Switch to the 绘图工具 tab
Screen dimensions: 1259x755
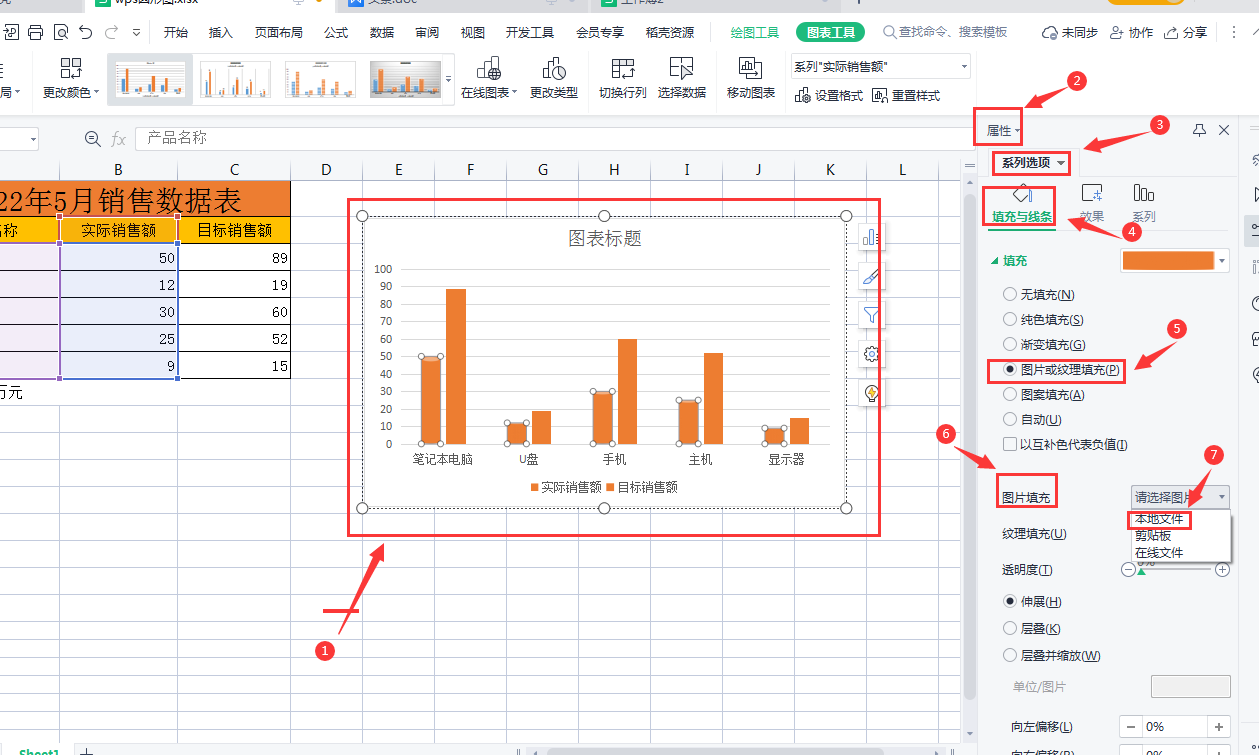755,33
